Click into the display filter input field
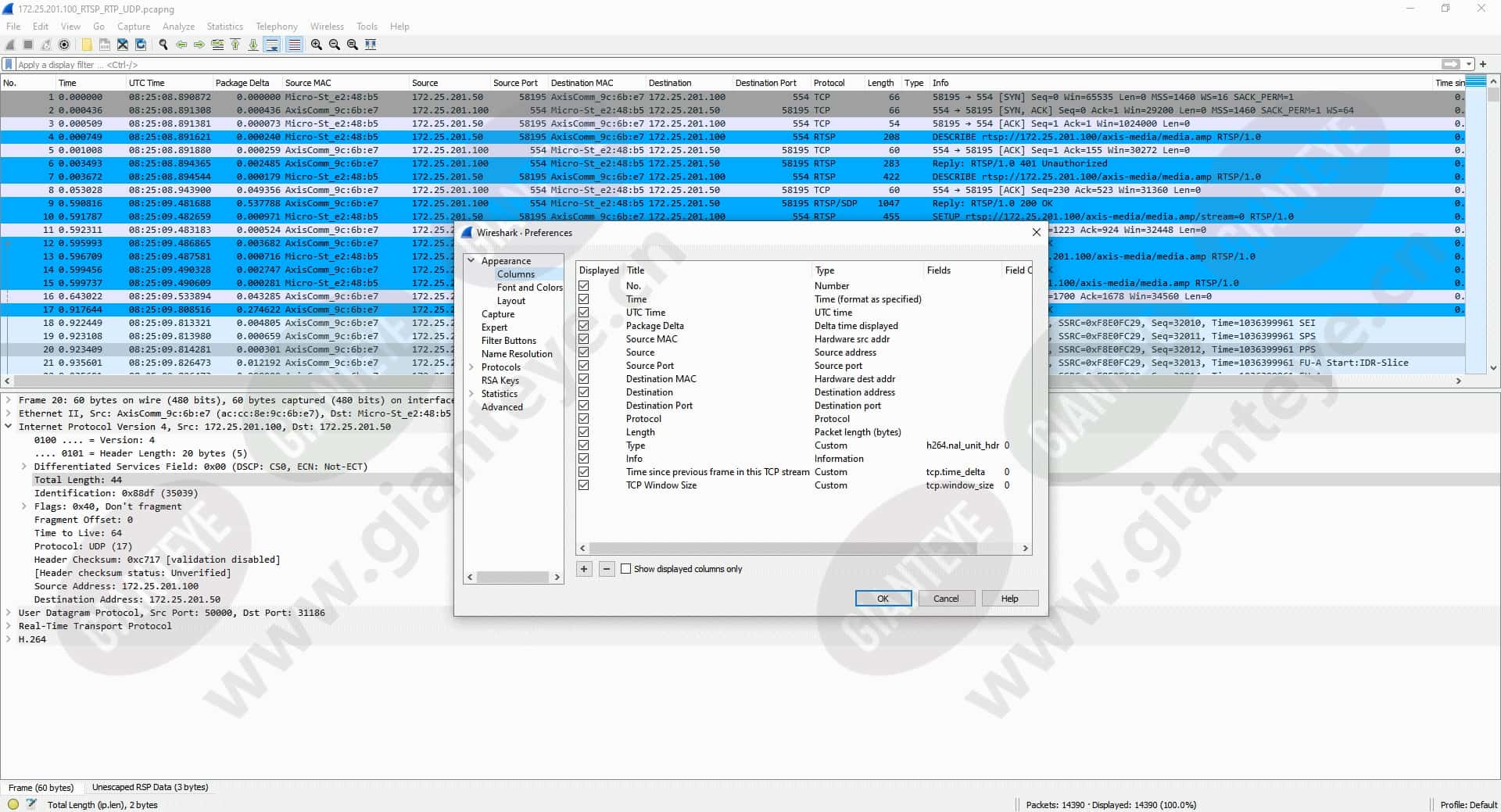 point(727,65)
